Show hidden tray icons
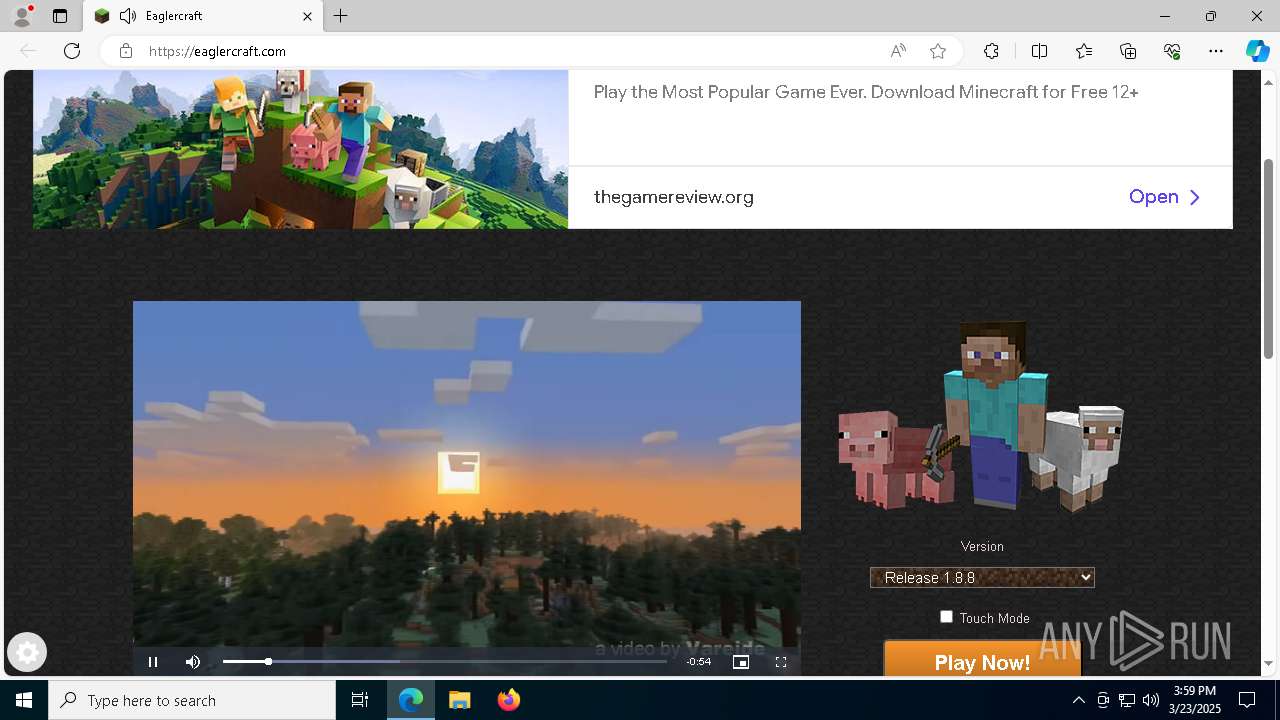The height and width of the screenshot is (720, 1280). pos(1078,700)
